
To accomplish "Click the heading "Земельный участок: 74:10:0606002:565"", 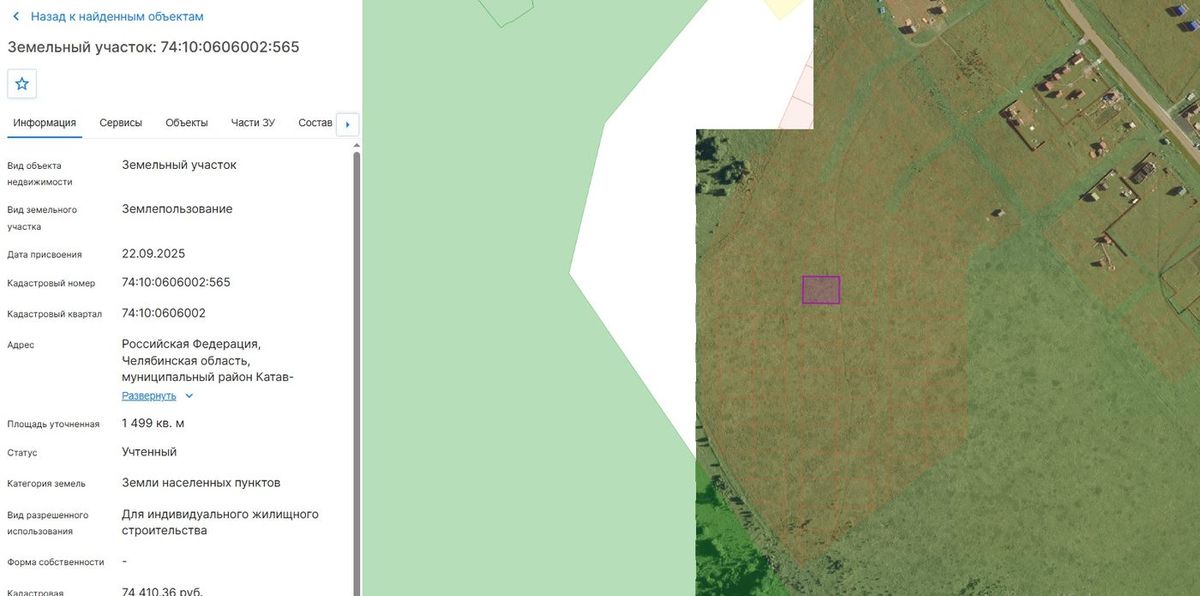I will [x=154, y=47].
